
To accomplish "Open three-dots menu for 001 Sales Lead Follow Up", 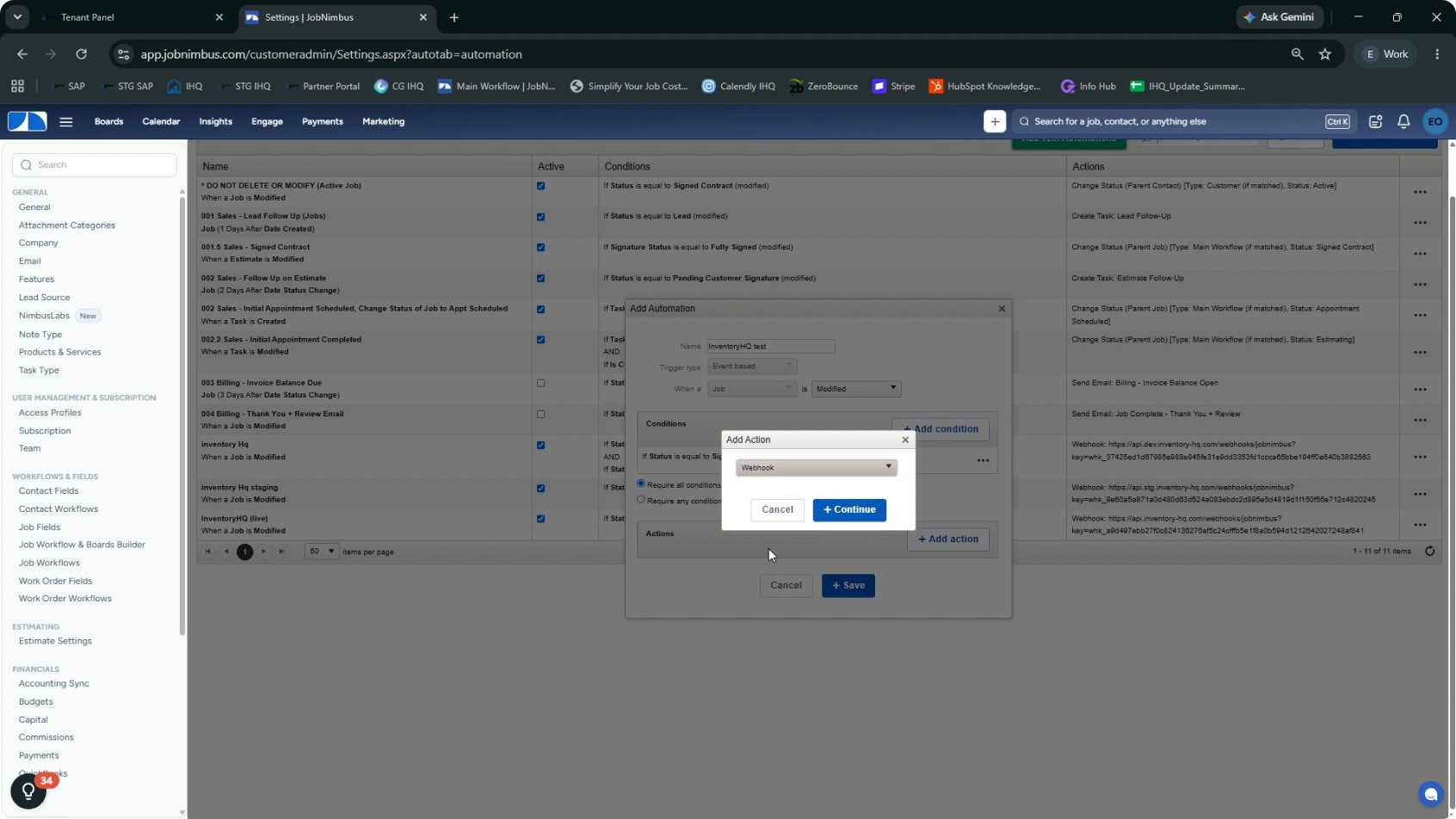I will 1420,223.
